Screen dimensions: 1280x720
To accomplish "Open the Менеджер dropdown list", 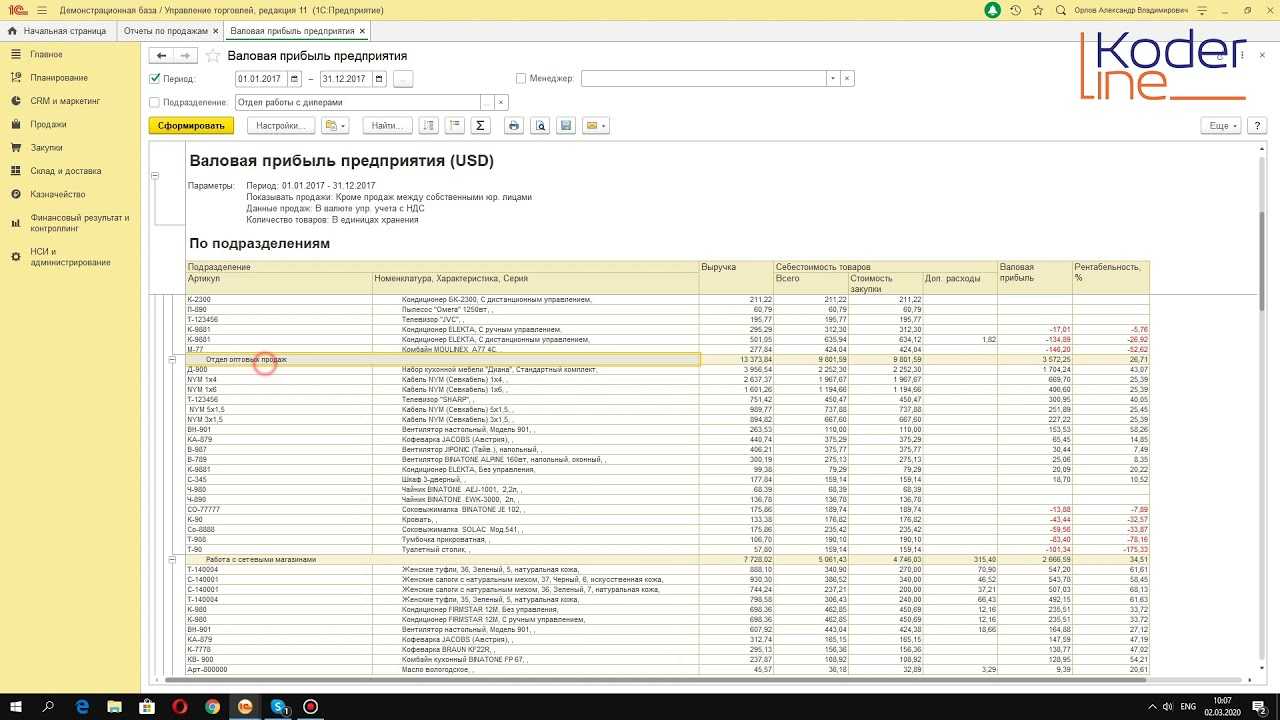I will (x=832, y=79).
